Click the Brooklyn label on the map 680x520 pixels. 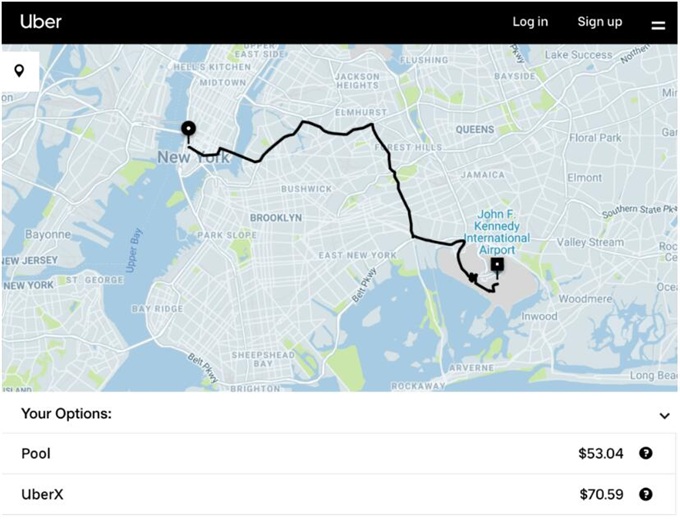click(275, 217)
